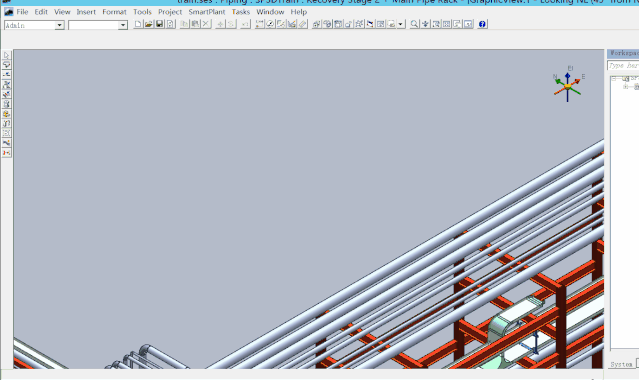The image size is (639, 380).
Task: Open the Tasks menu
Action: (x=240, y=12)
